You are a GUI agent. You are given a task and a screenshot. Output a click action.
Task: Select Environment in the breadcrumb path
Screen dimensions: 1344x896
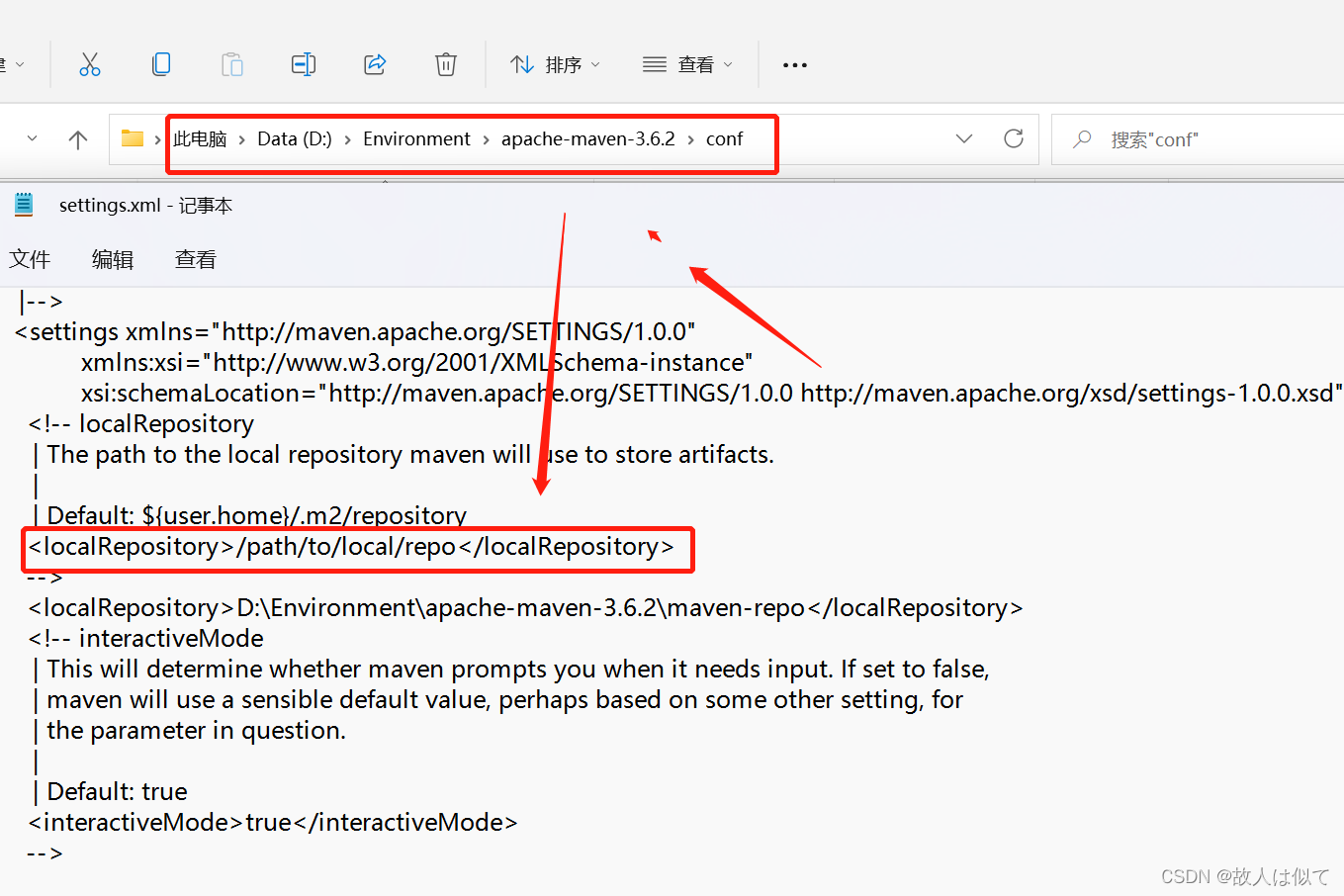coord(416,139)
